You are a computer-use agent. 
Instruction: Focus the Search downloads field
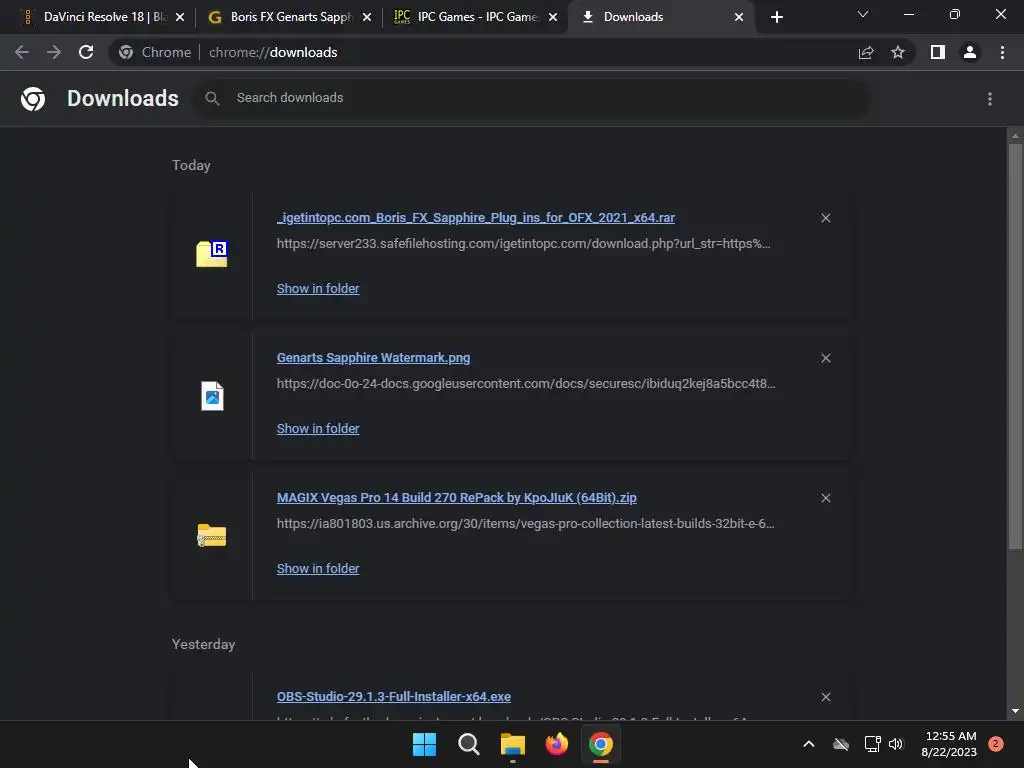coord(531,98)
